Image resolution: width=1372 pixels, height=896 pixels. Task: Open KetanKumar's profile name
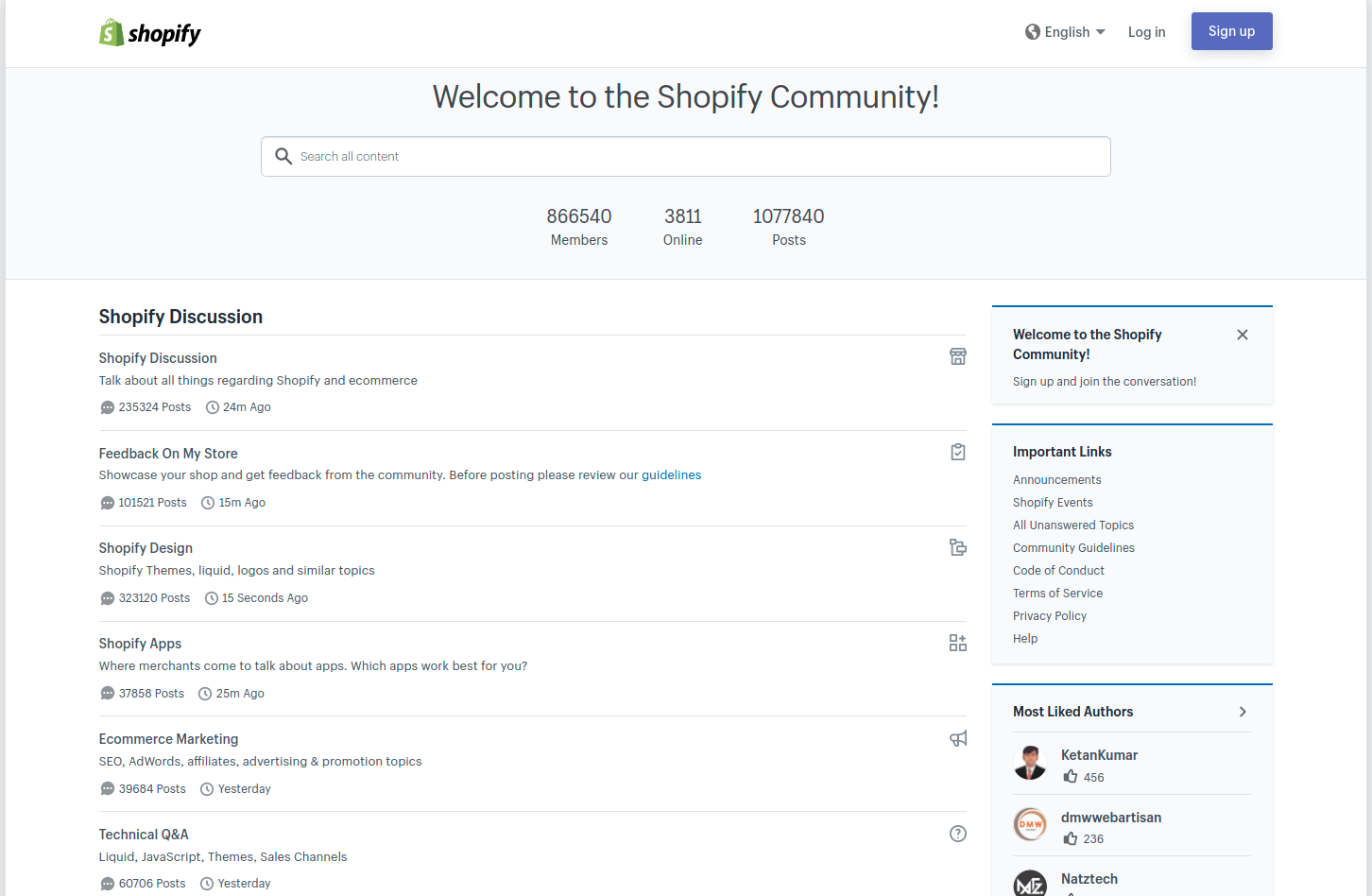coord(1099,755)
